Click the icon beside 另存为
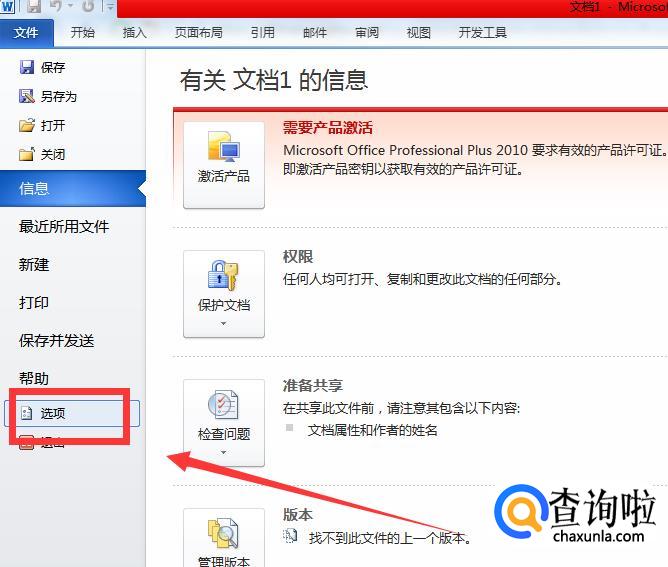 pyautogui.click(x=27, y=96)
